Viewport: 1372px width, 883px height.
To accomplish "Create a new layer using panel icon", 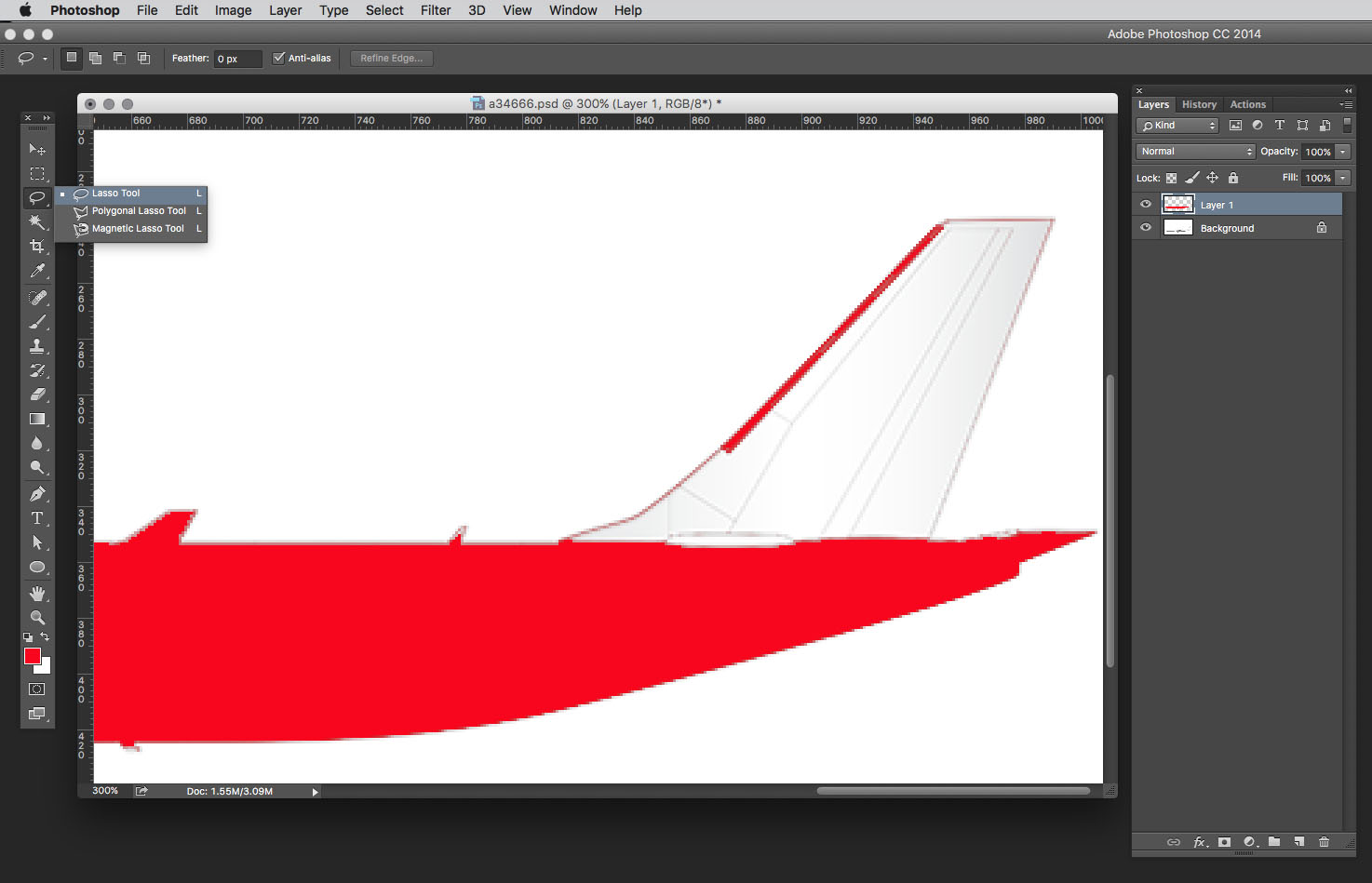I will pyautogui.click(x=1299, y=842).
